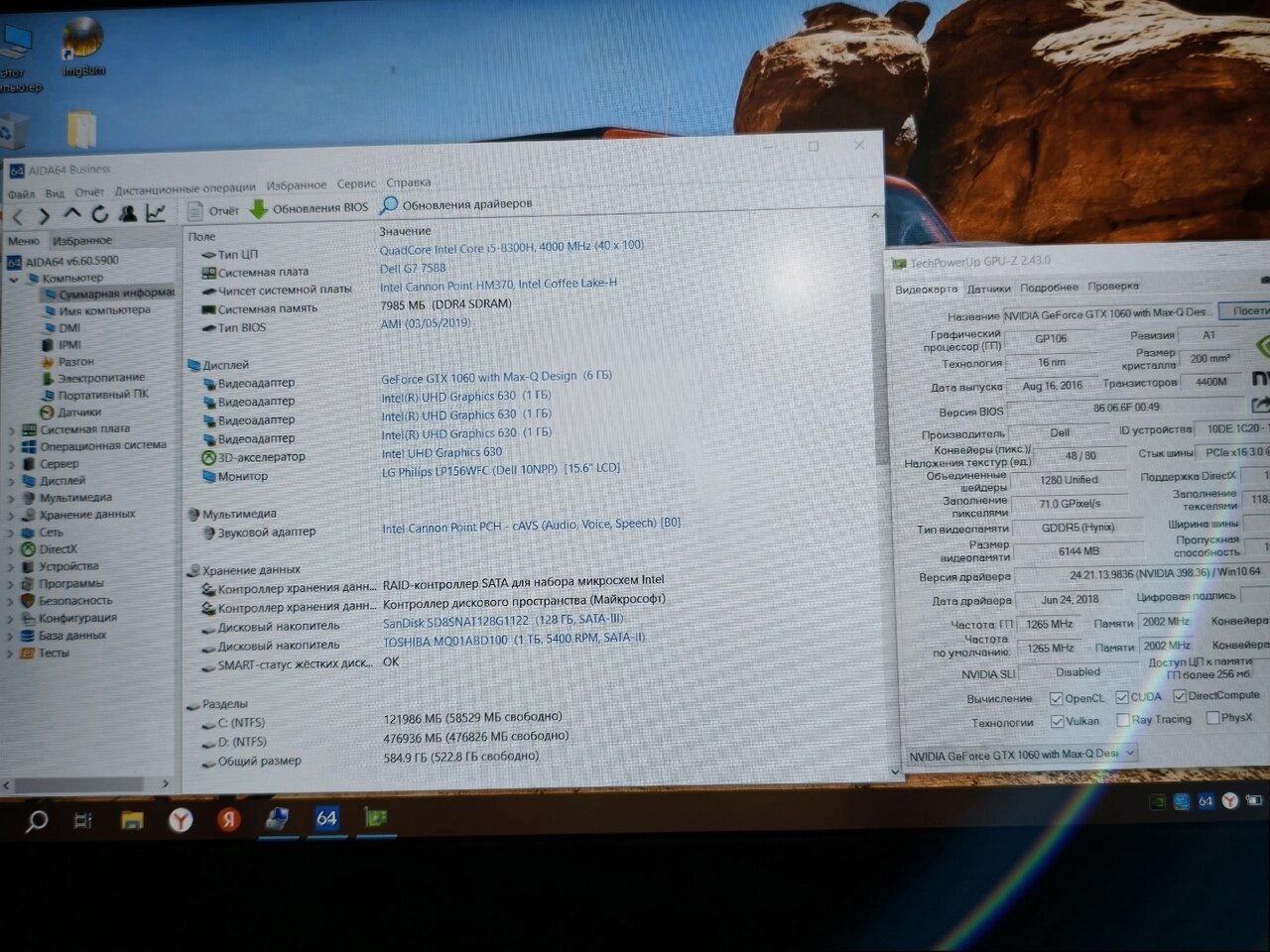
Task: Click the GeForce GTX 1060 Max-Q link
Action: tap(478, 377)
